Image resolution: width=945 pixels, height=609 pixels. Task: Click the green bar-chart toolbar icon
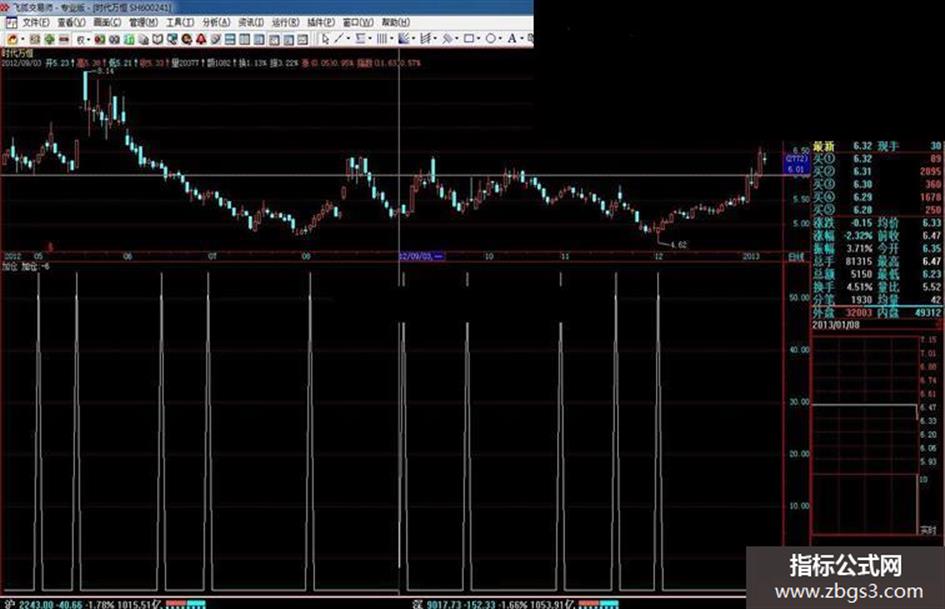point(129,39)
